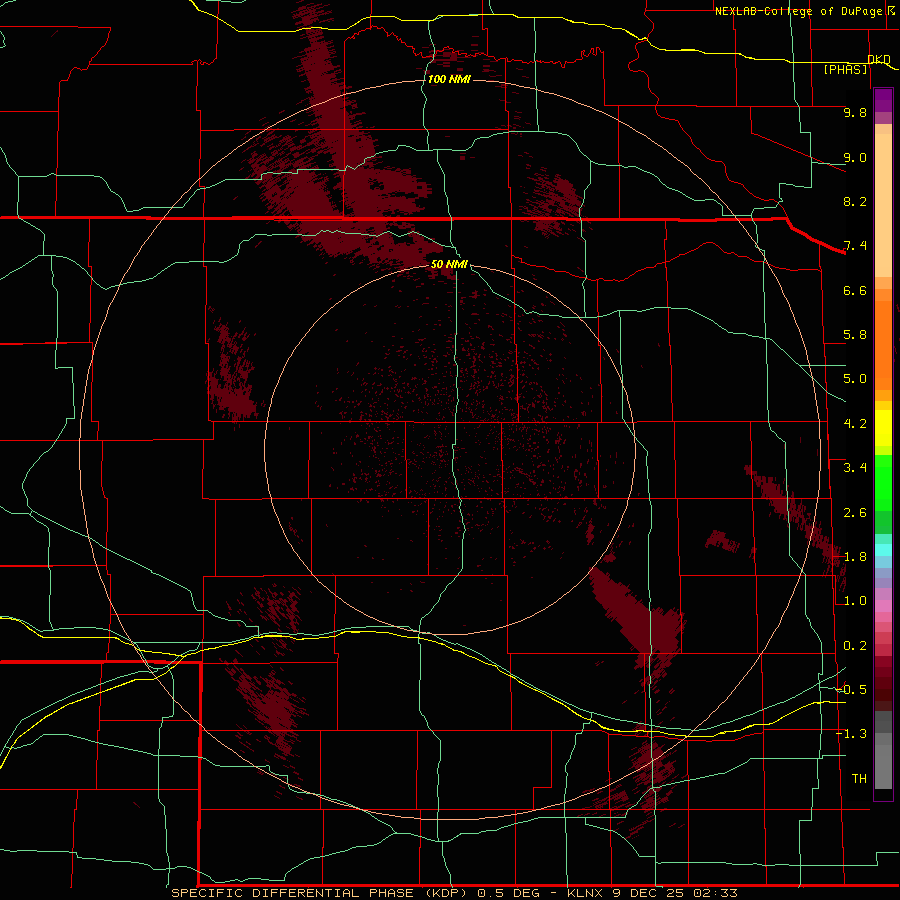This screenshot has height=900, width=900.
Task: Click the 6.6 scale value
Action: [x=855, y=290]
